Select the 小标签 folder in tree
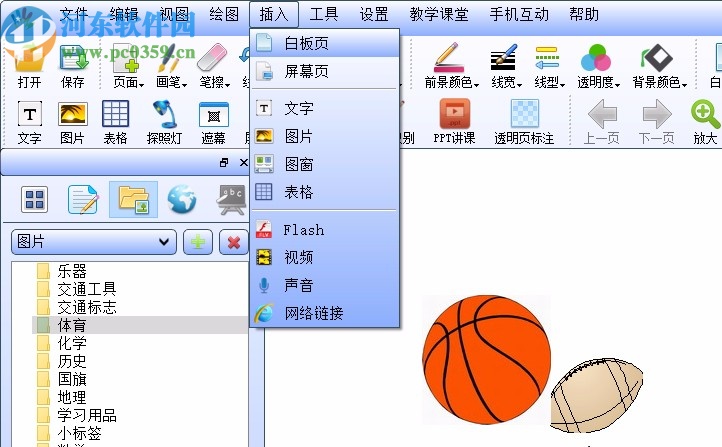 coord(79,433)
